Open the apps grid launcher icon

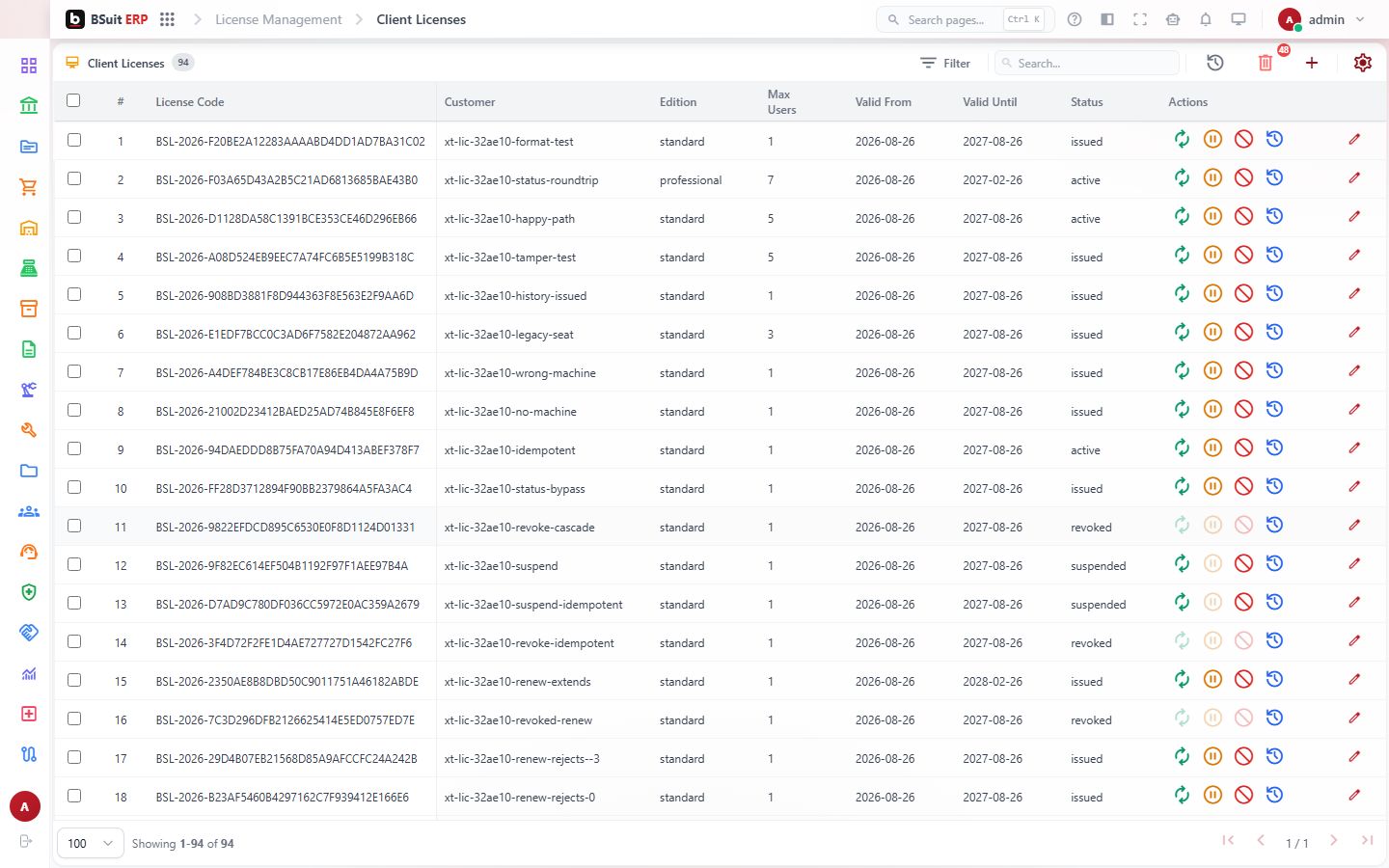pyautogui.click(x=167, y=19)
